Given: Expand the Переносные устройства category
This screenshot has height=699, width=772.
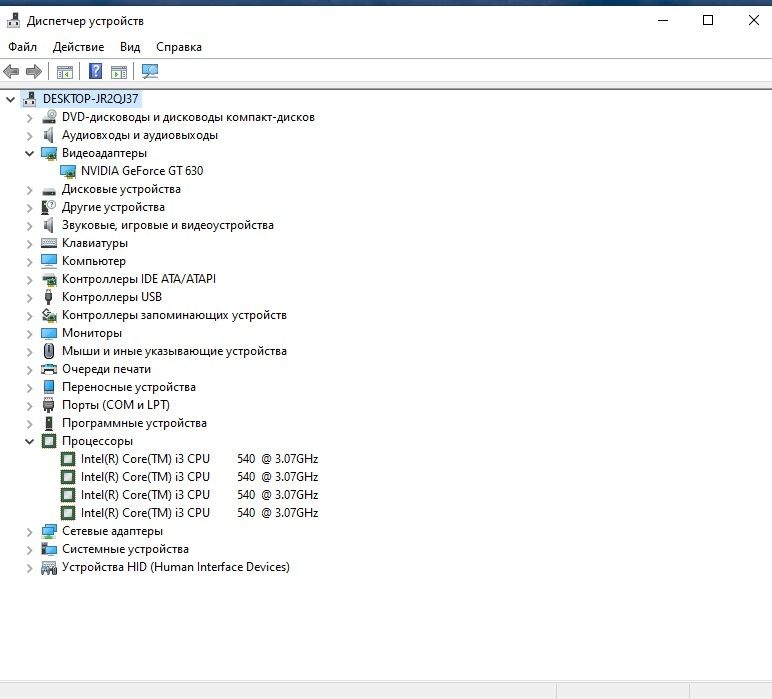Looking at the screenshot, I should pos(30,388).
